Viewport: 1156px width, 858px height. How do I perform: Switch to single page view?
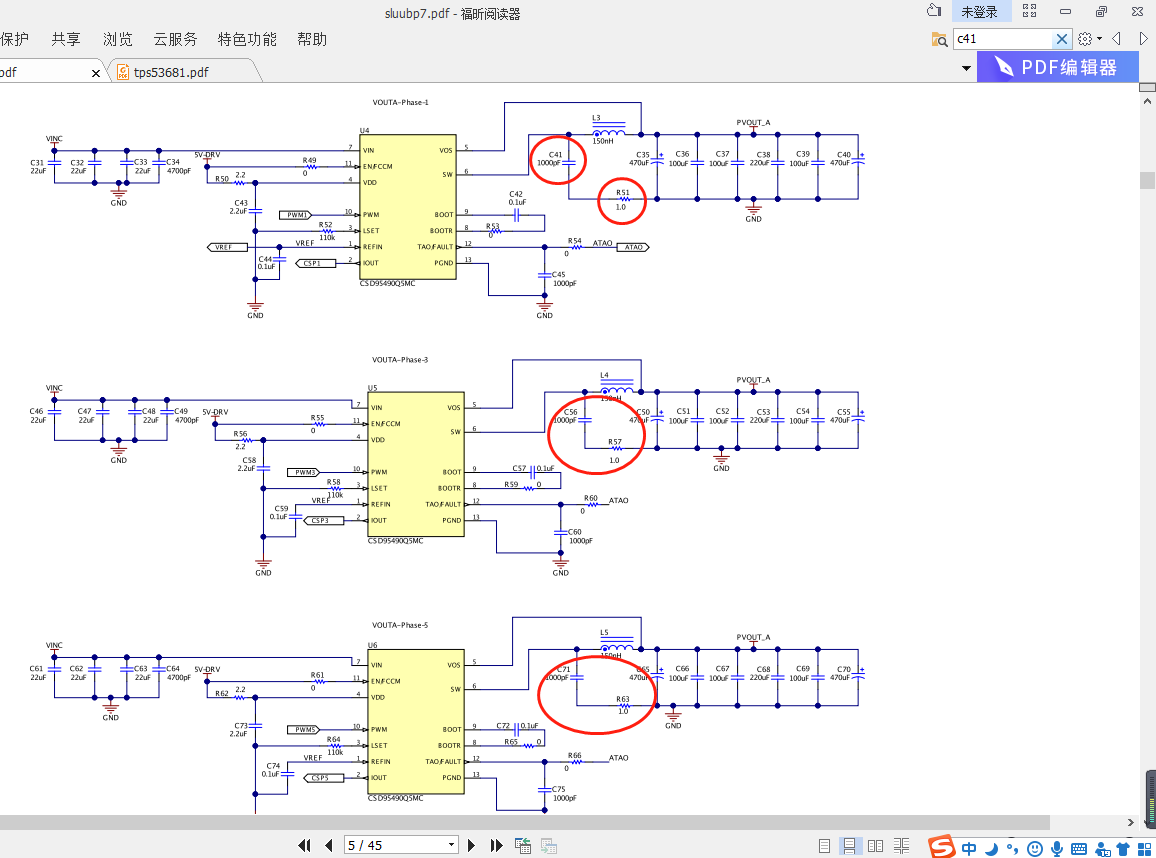click(x=824, y=846)
